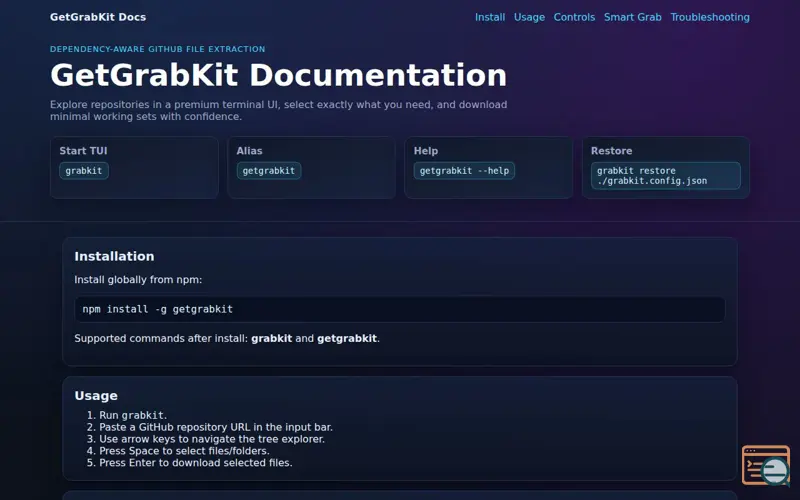Click the bold getgrabkit word after install
The width and height of the screenshot is (800, 500).
347,338
